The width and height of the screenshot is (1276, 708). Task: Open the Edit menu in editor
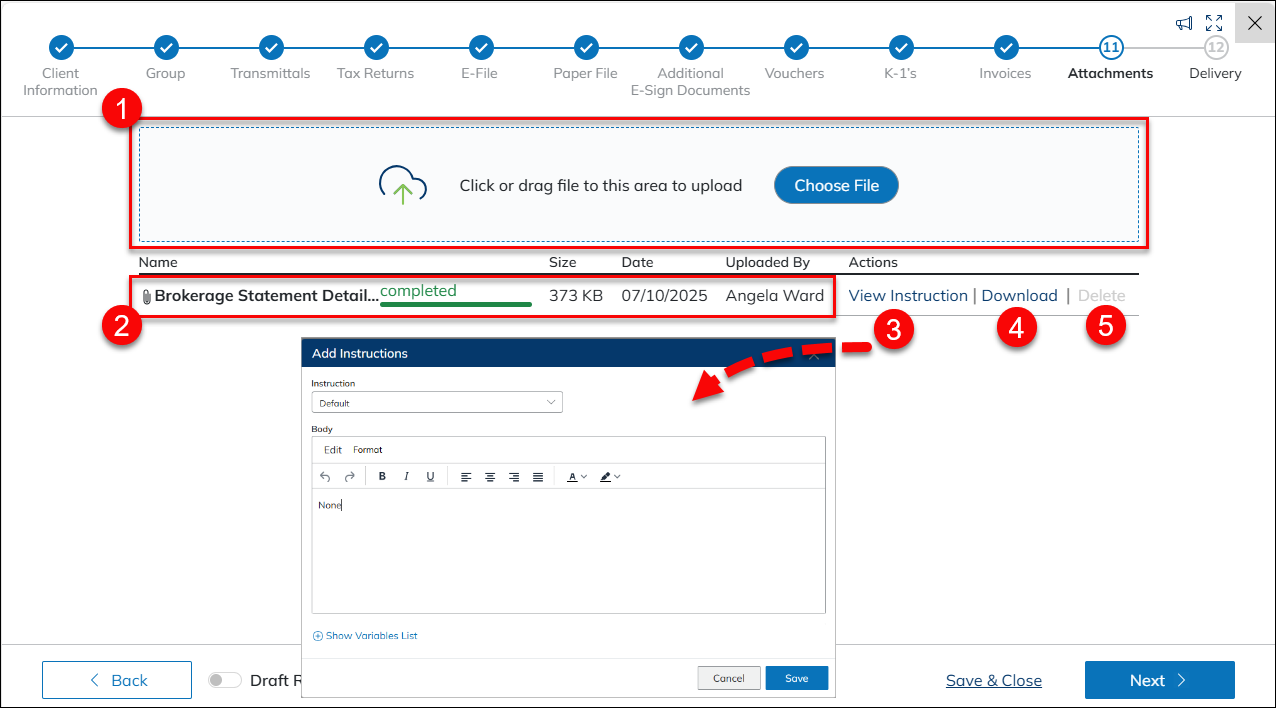[333, 450]
